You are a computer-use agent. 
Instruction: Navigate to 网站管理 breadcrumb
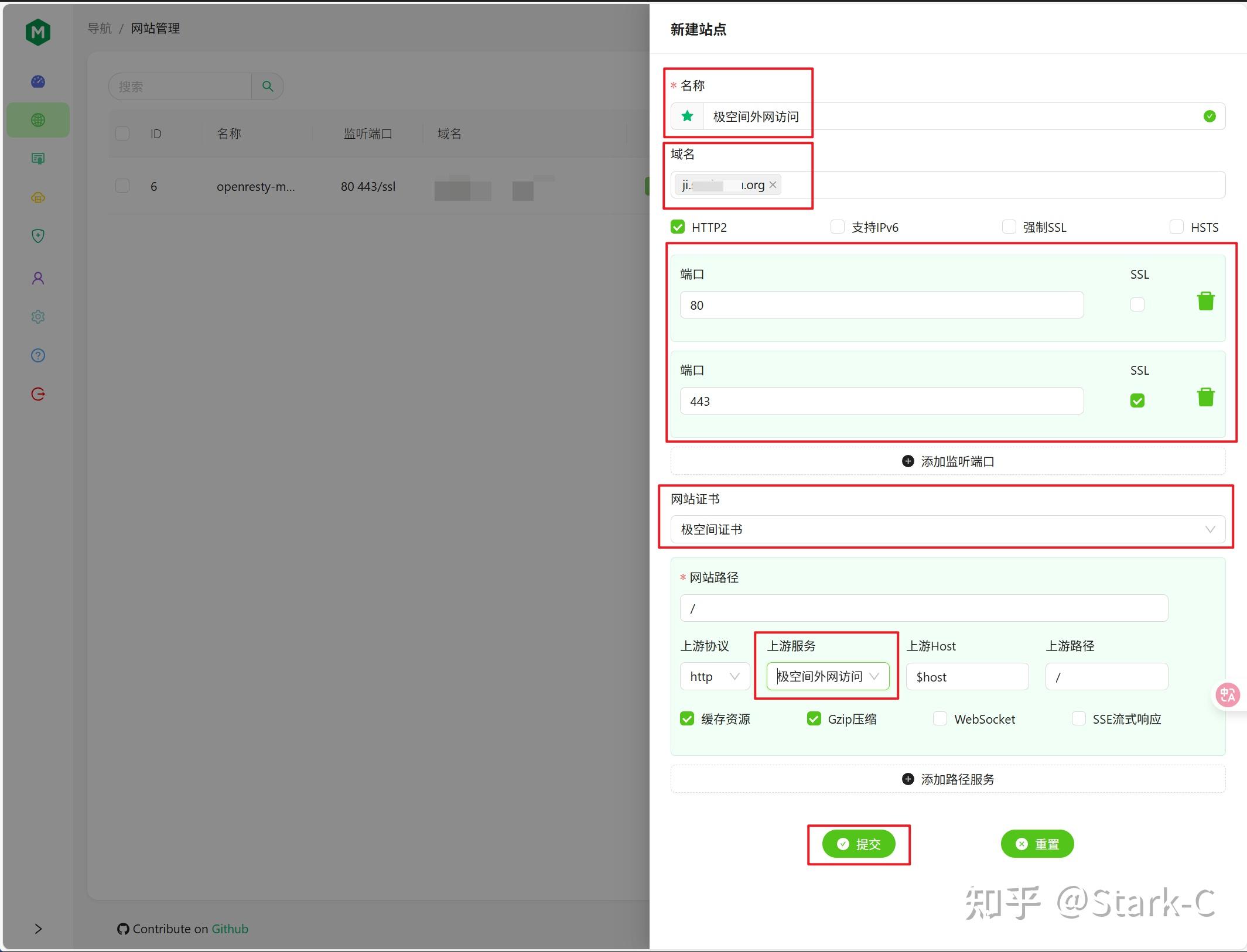156,28
